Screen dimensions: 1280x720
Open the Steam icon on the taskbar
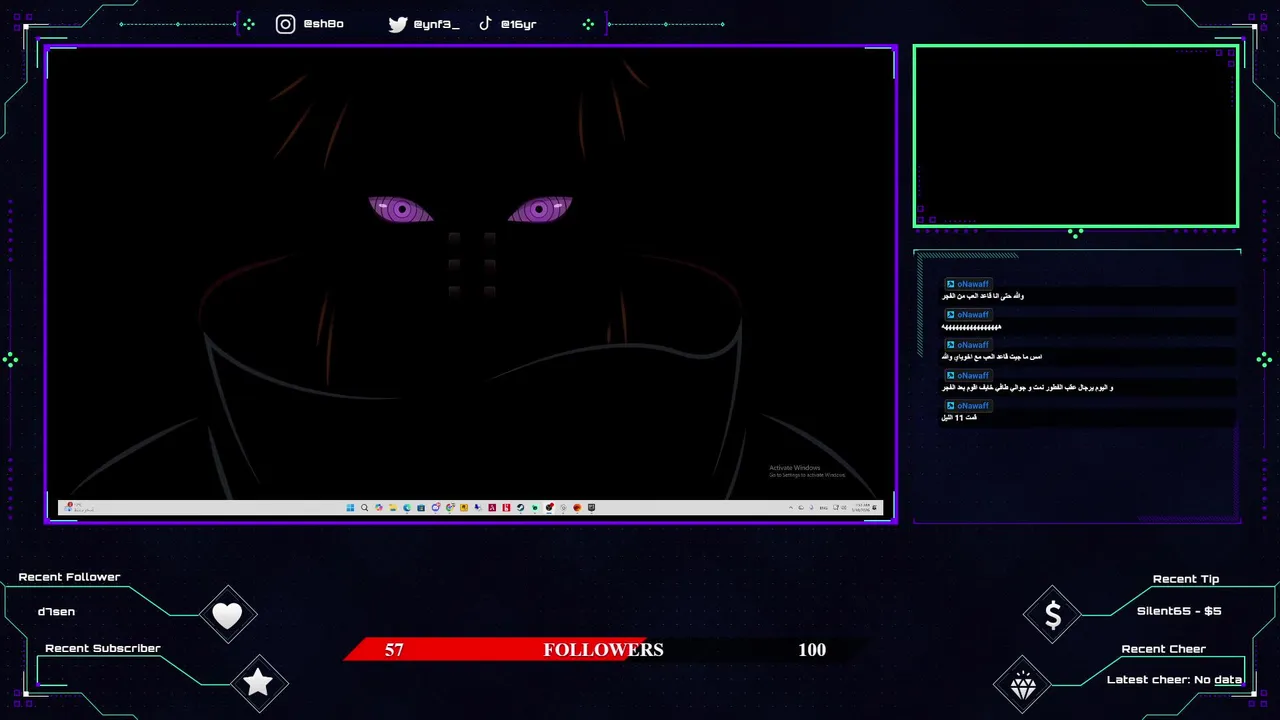point(520,508)
